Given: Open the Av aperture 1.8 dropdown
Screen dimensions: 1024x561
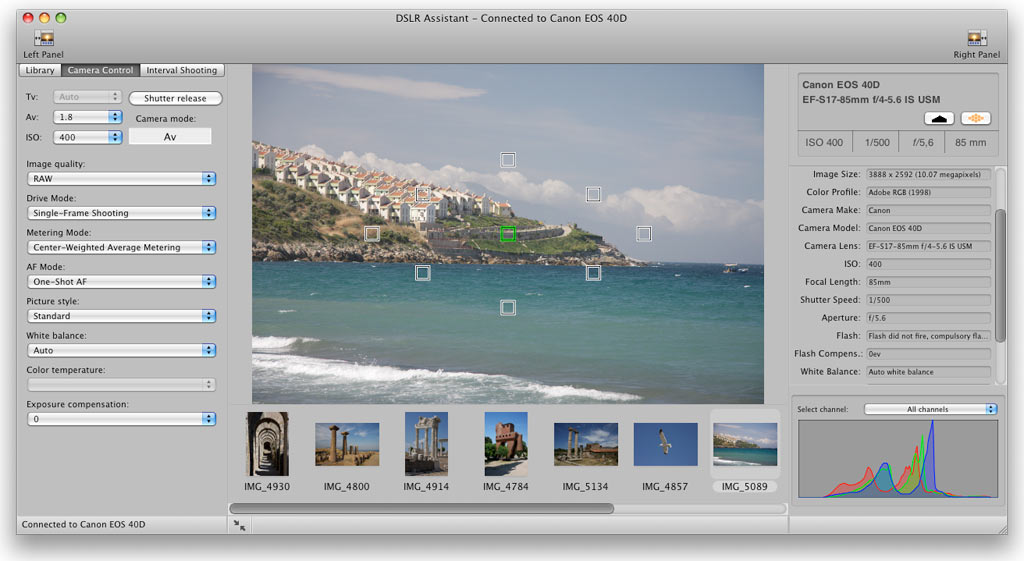Looking at the screenshot, I should (x=88, y=117).
